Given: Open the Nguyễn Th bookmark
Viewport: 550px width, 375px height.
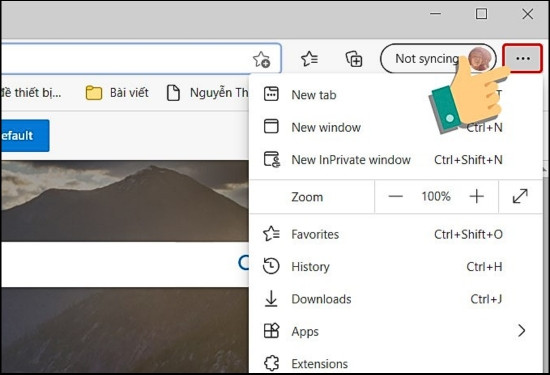Looking at the screenshot, I should [x=207, y=93].
